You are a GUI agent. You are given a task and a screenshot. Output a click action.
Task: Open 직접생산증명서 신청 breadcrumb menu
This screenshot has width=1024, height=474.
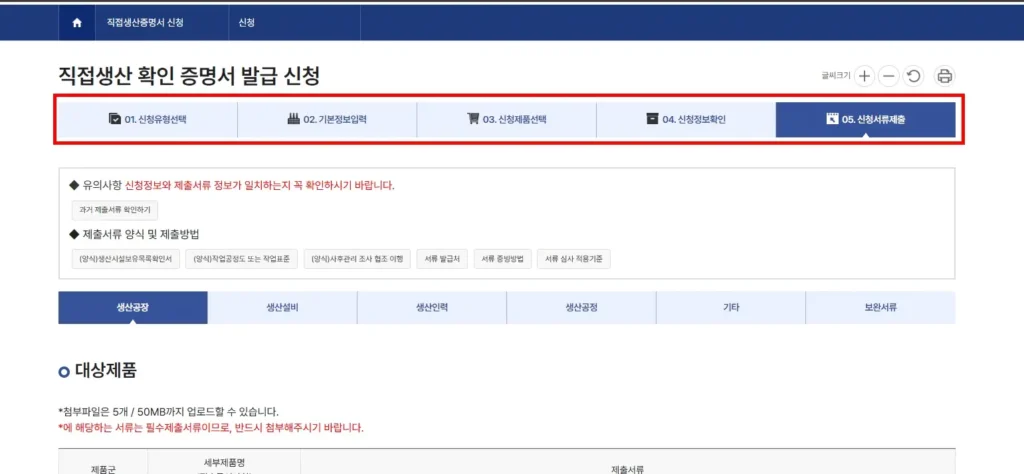pos(145,22)
